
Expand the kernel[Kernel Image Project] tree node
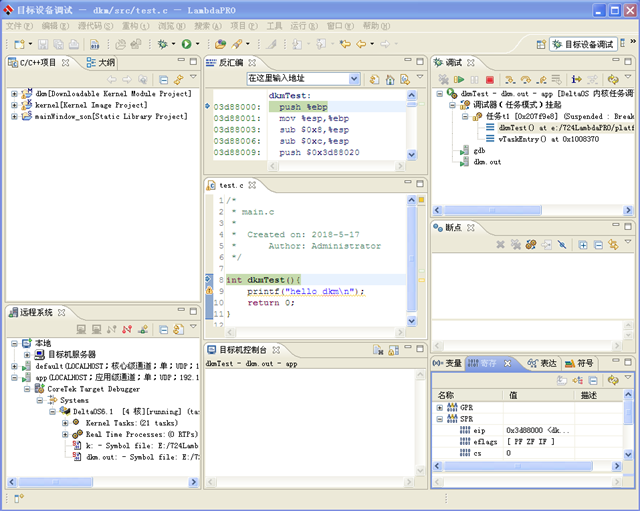coord(15,105)
